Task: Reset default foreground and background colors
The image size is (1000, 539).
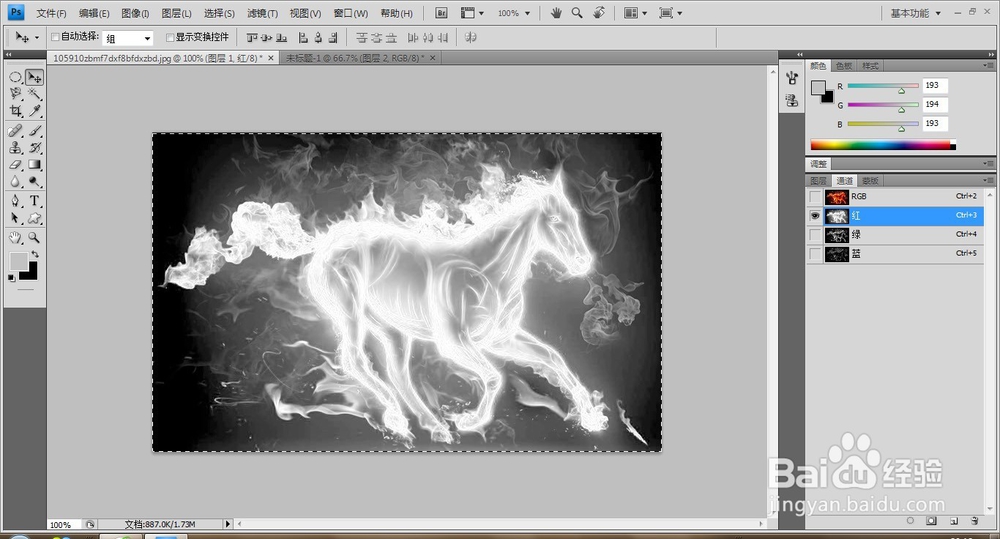Action: 11,278
